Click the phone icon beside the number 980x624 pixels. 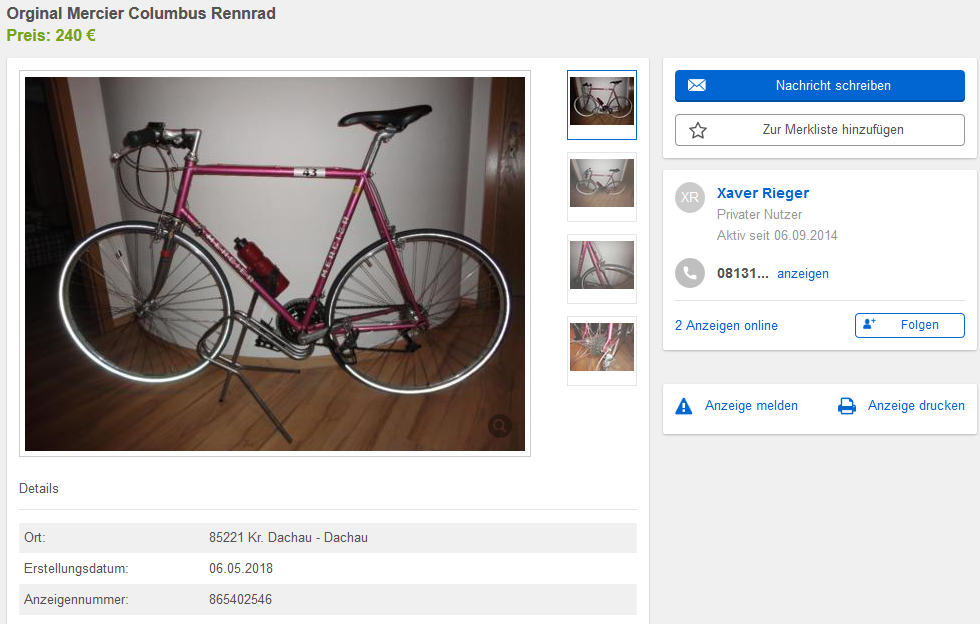coord(689,273)
